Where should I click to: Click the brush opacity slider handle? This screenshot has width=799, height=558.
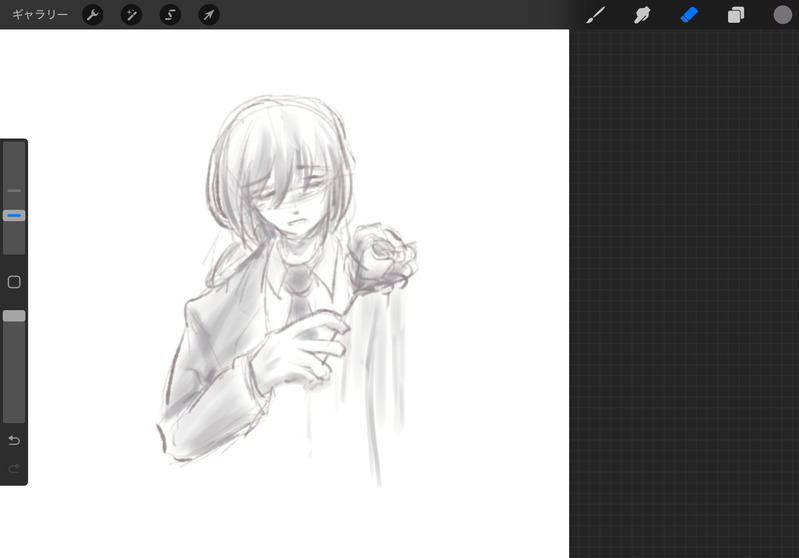14,316
